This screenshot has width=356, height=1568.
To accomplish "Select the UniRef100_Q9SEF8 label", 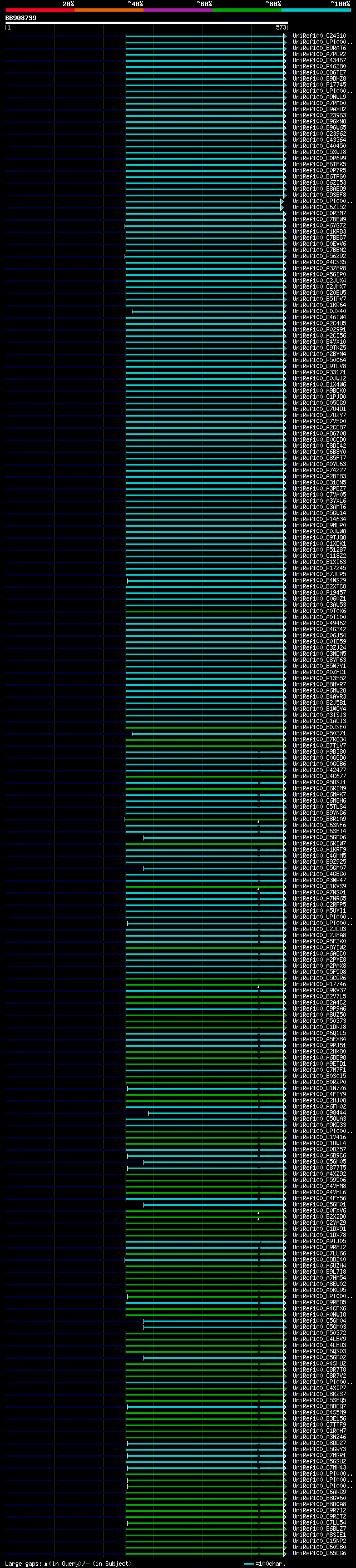I will 319,195.
